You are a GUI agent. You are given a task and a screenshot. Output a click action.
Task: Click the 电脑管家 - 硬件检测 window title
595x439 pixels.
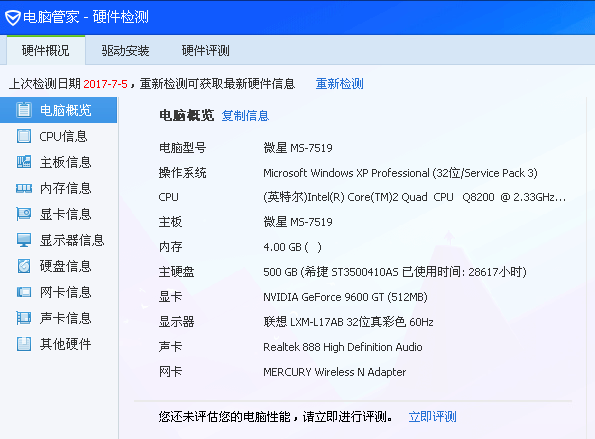pos(86,17)
